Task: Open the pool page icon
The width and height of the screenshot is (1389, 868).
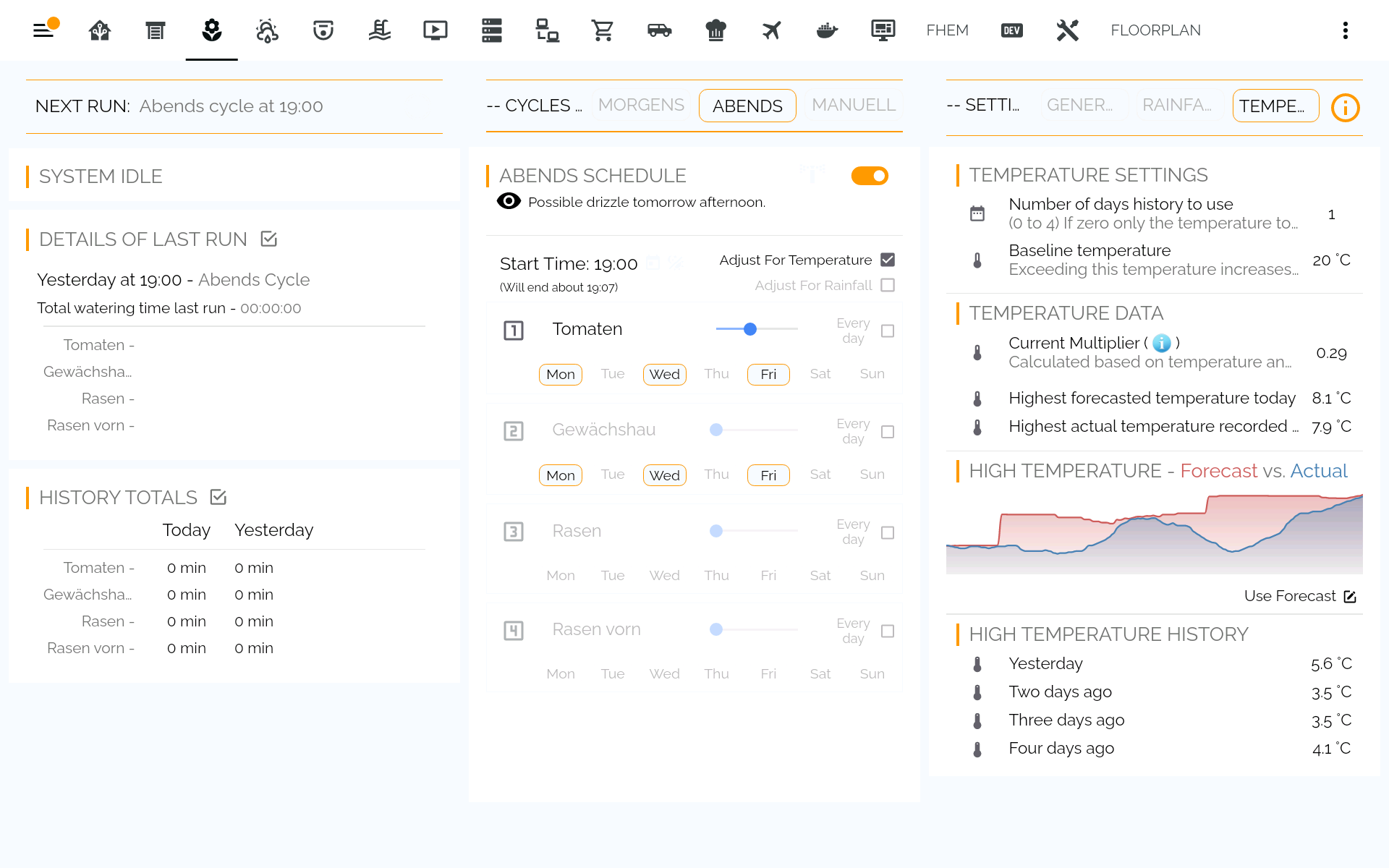Action: pos(379,30)
